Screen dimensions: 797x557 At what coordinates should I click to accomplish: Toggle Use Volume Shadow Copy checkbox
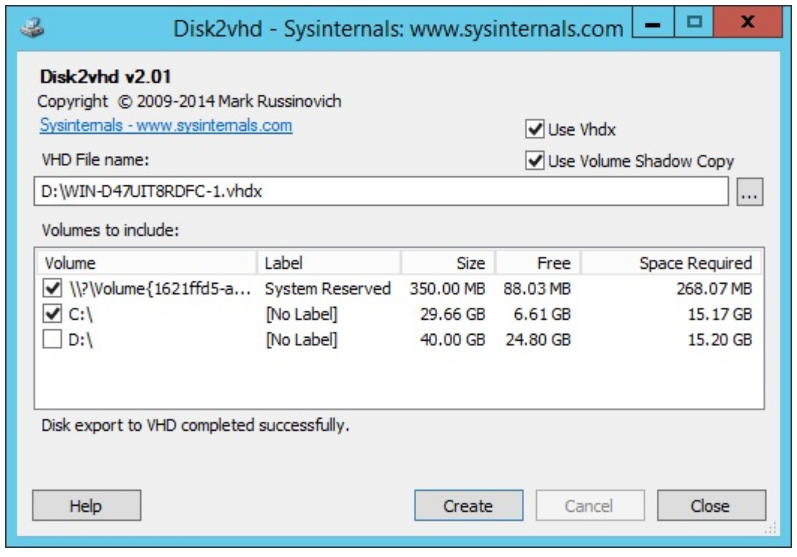pos(534,161)
